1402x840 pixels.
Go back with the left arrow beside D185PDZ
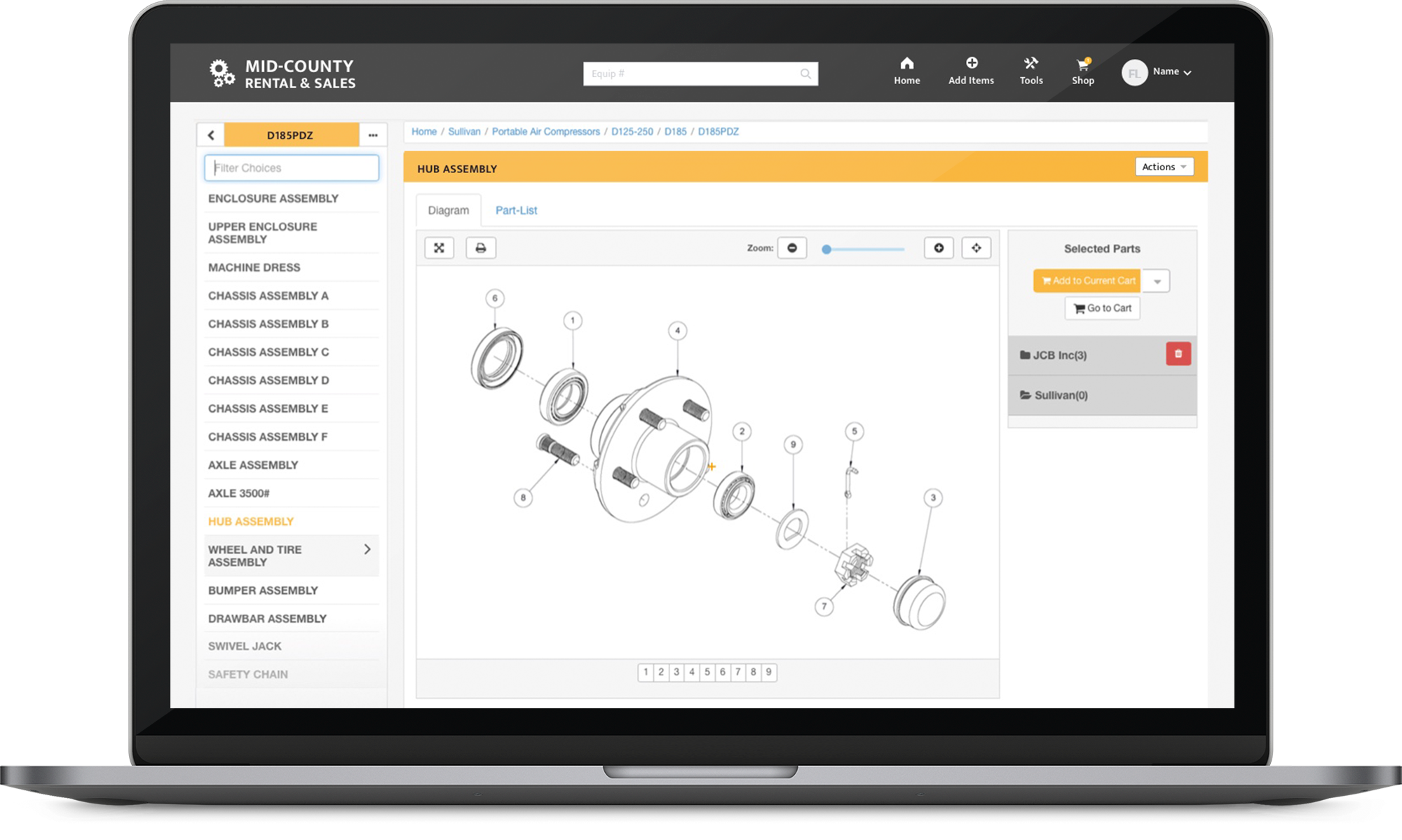tap(211, 135)
